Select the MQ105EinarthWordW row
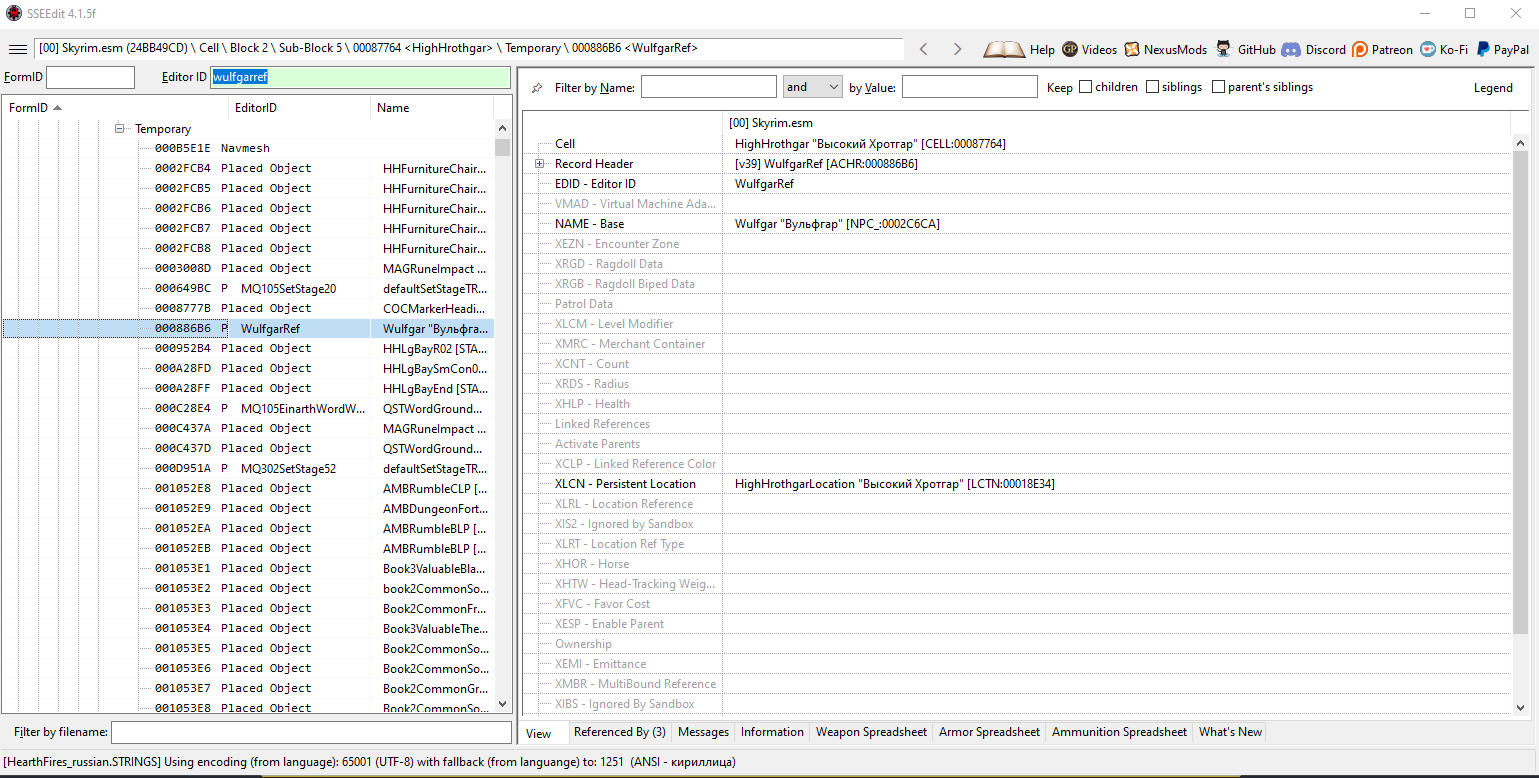Viewport: 1539px width, 778px height. (x=249, y=408)
